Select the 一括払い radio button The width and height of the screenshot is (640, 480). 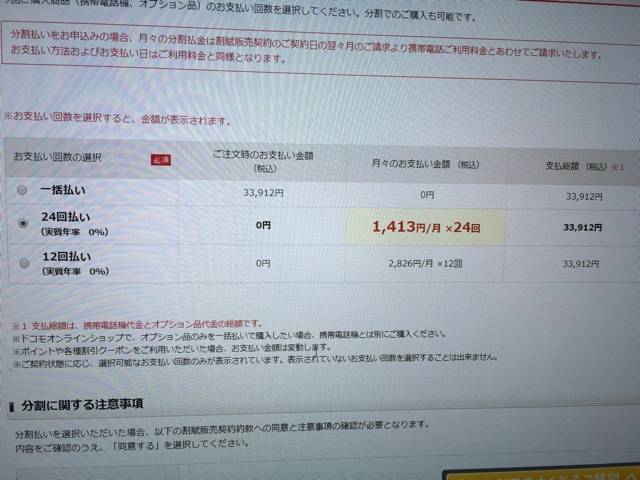(22, 190)
